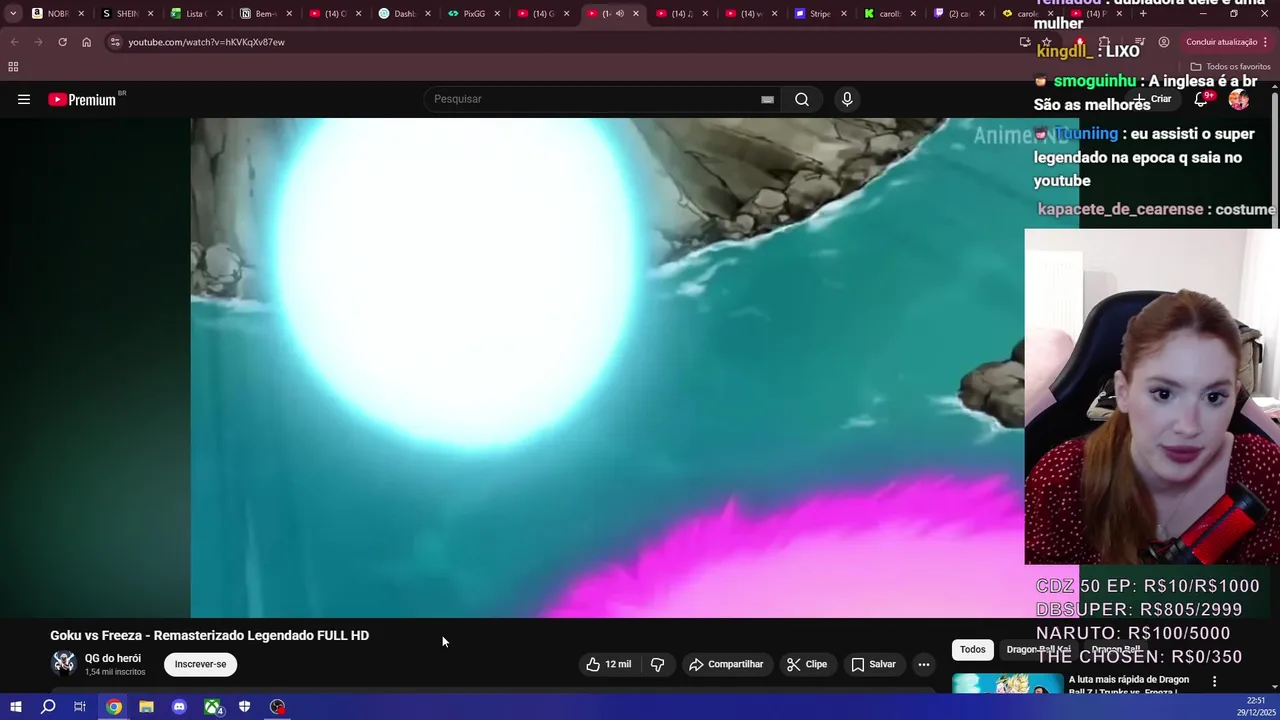Viewport: 1280px width, 720px height.
Task: Open the YouTube hamburger guide menu
Action: [x=24, y=99]
